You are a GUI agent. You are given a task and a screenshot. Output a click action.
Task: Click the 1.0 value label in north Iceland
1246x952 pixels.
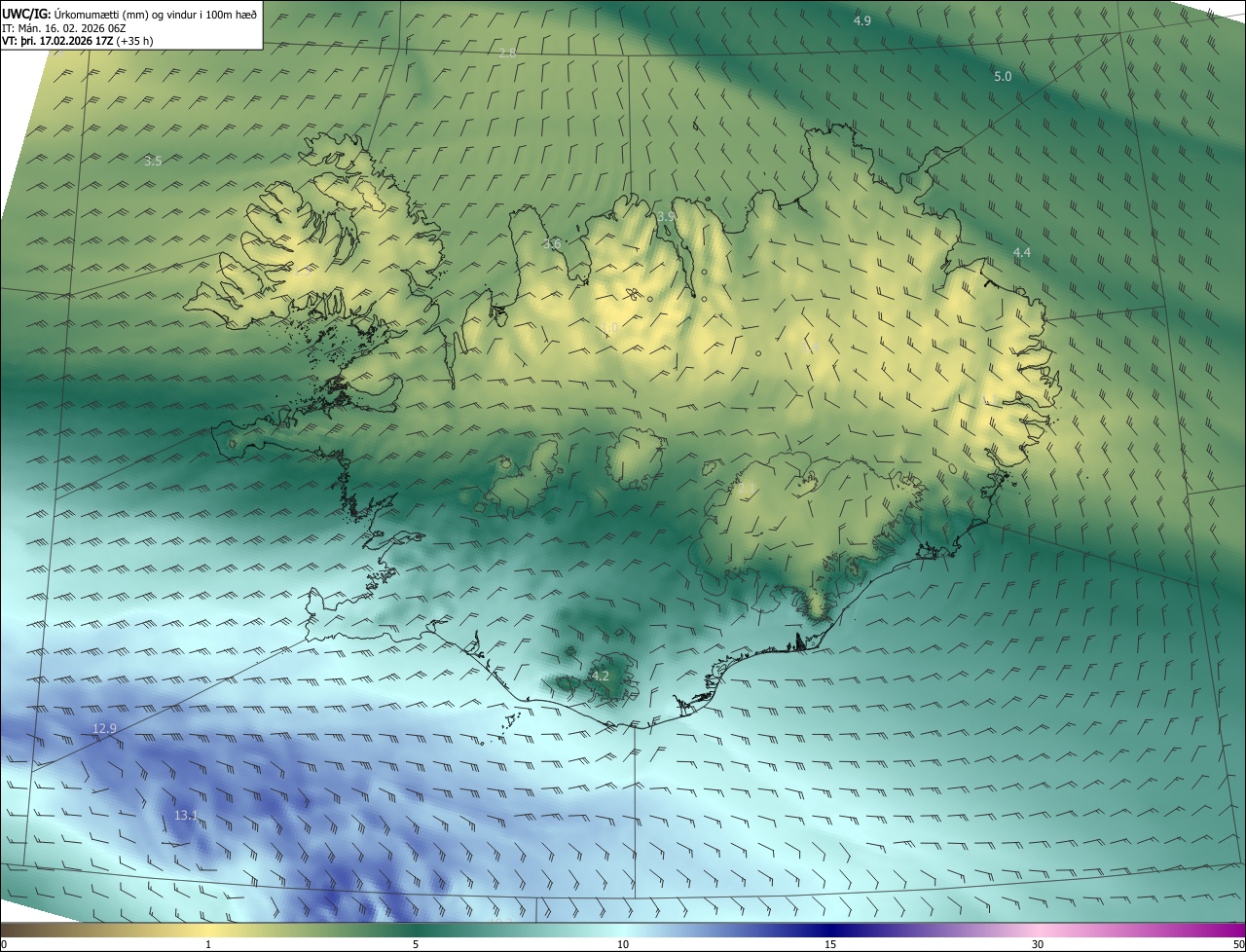[609, 328]
